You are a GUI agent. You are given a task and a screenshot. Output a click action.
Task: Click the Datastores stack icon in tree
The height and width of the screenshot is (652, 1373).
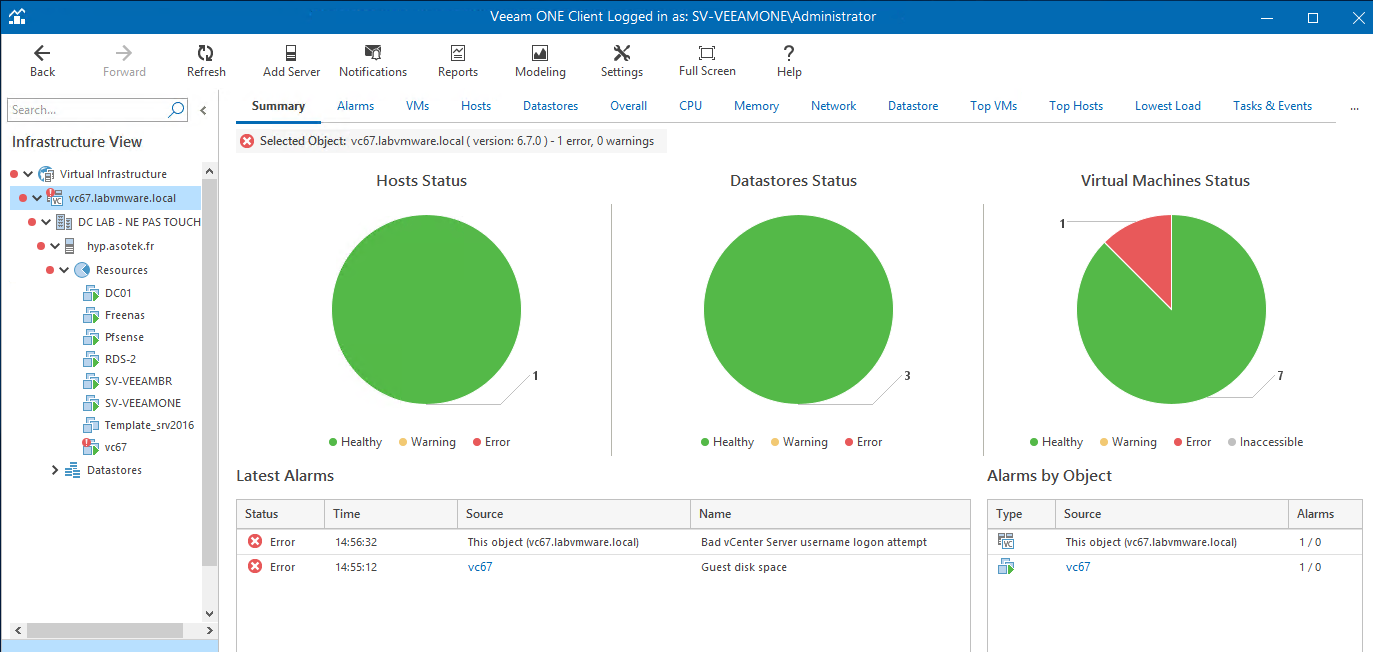coord(72,470)
